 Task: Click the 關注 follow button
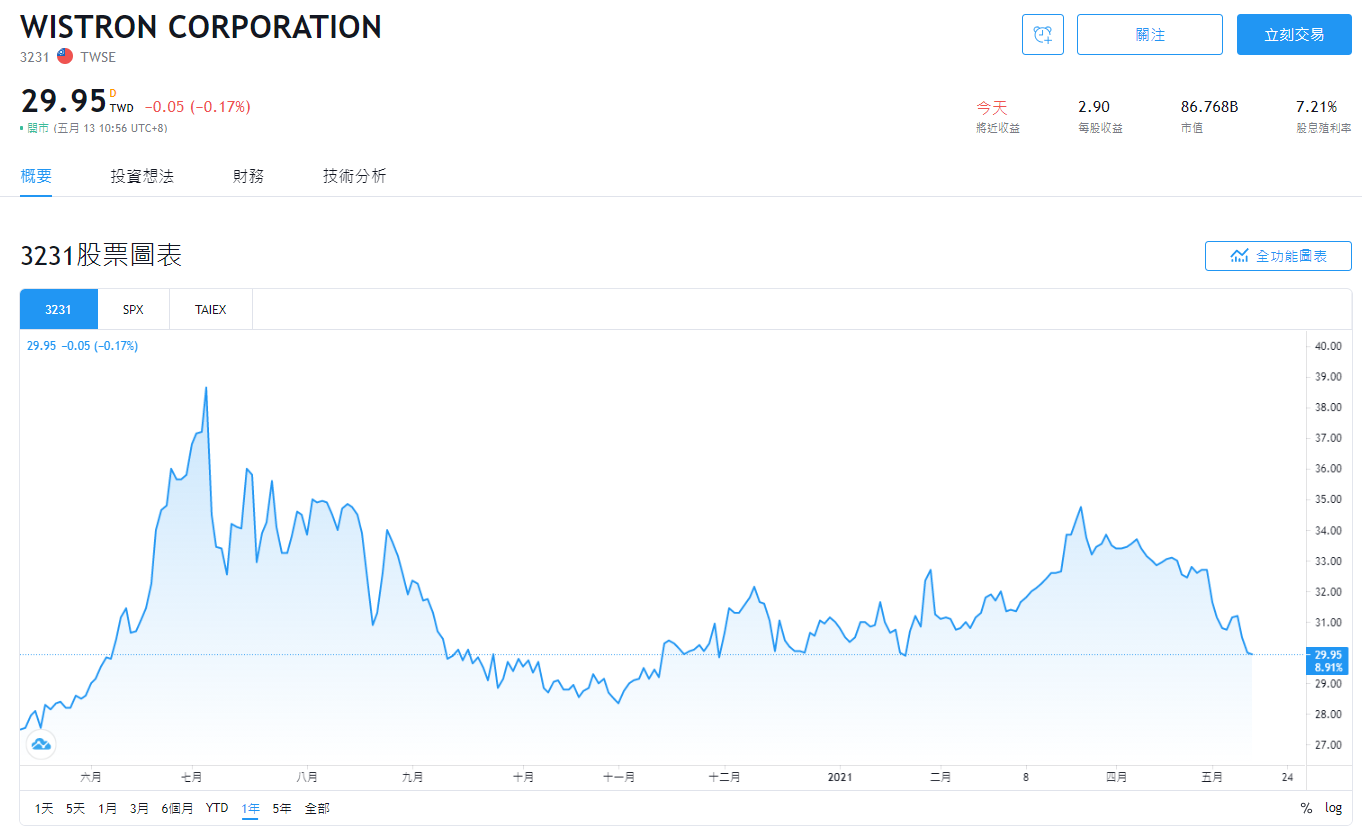coord(1150,35)
